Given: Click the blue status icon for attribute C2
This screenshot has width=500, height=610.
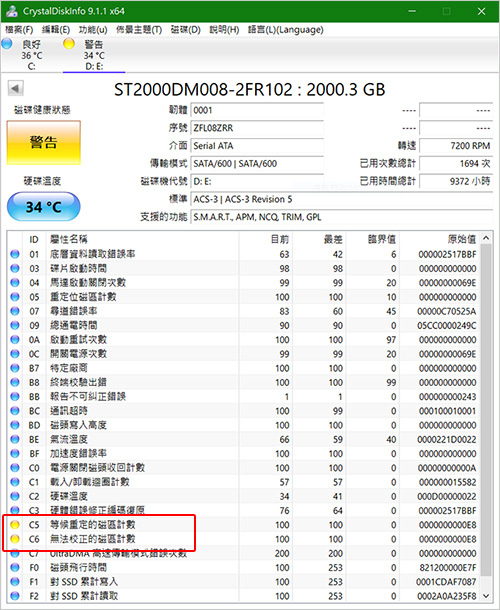Looking at the screenshot, I should [x=15, y=496].
